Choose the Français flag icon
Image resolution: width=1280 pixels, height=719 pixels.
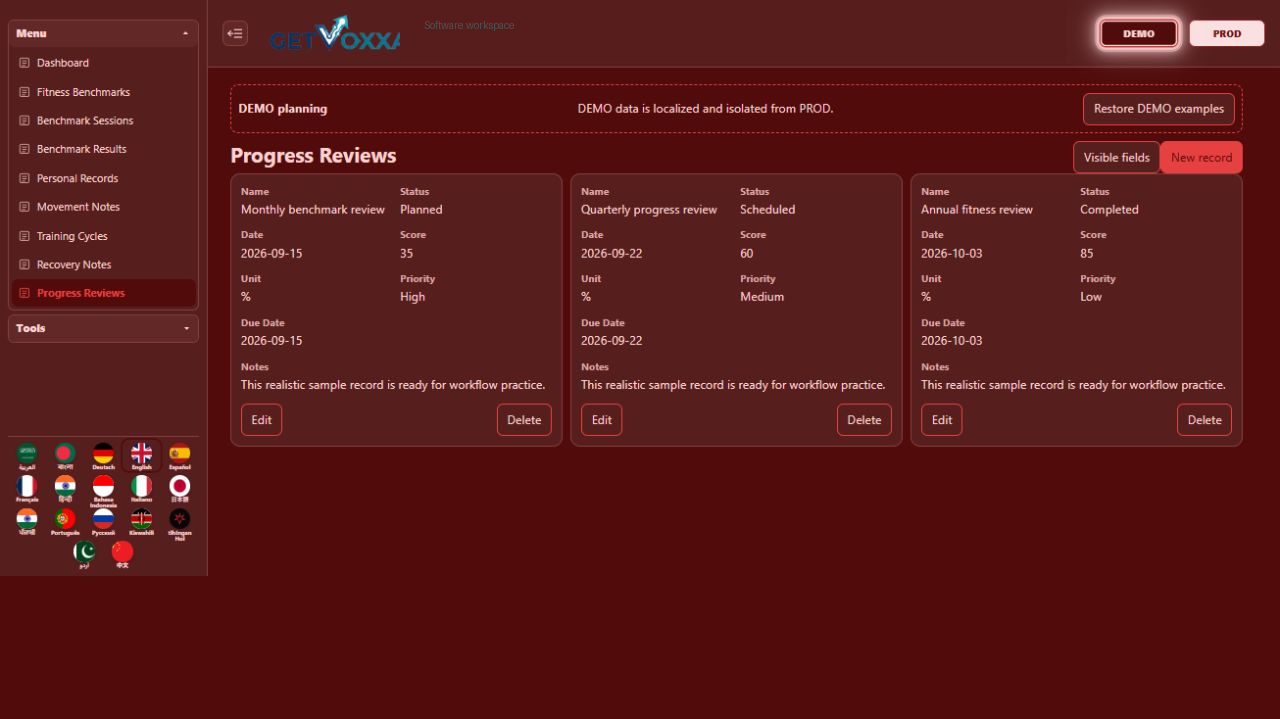pos(27,486)
